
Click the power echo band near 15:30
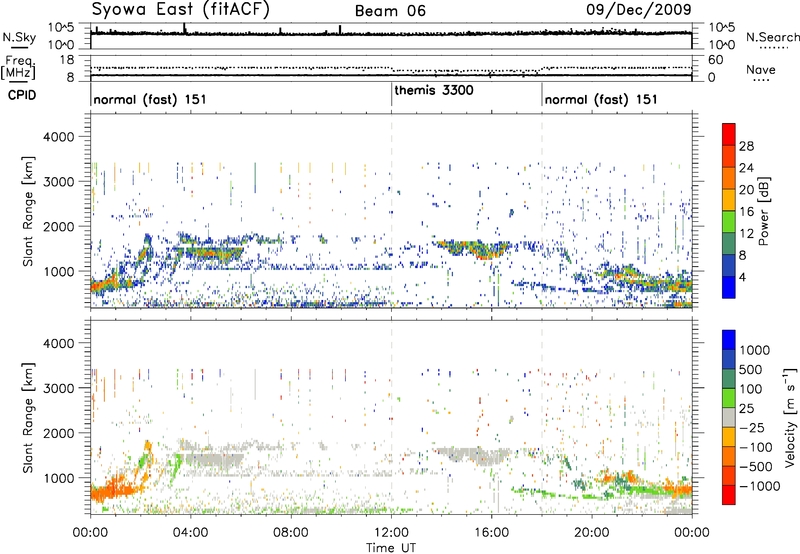pyautogui.click(x=474, y=248)
